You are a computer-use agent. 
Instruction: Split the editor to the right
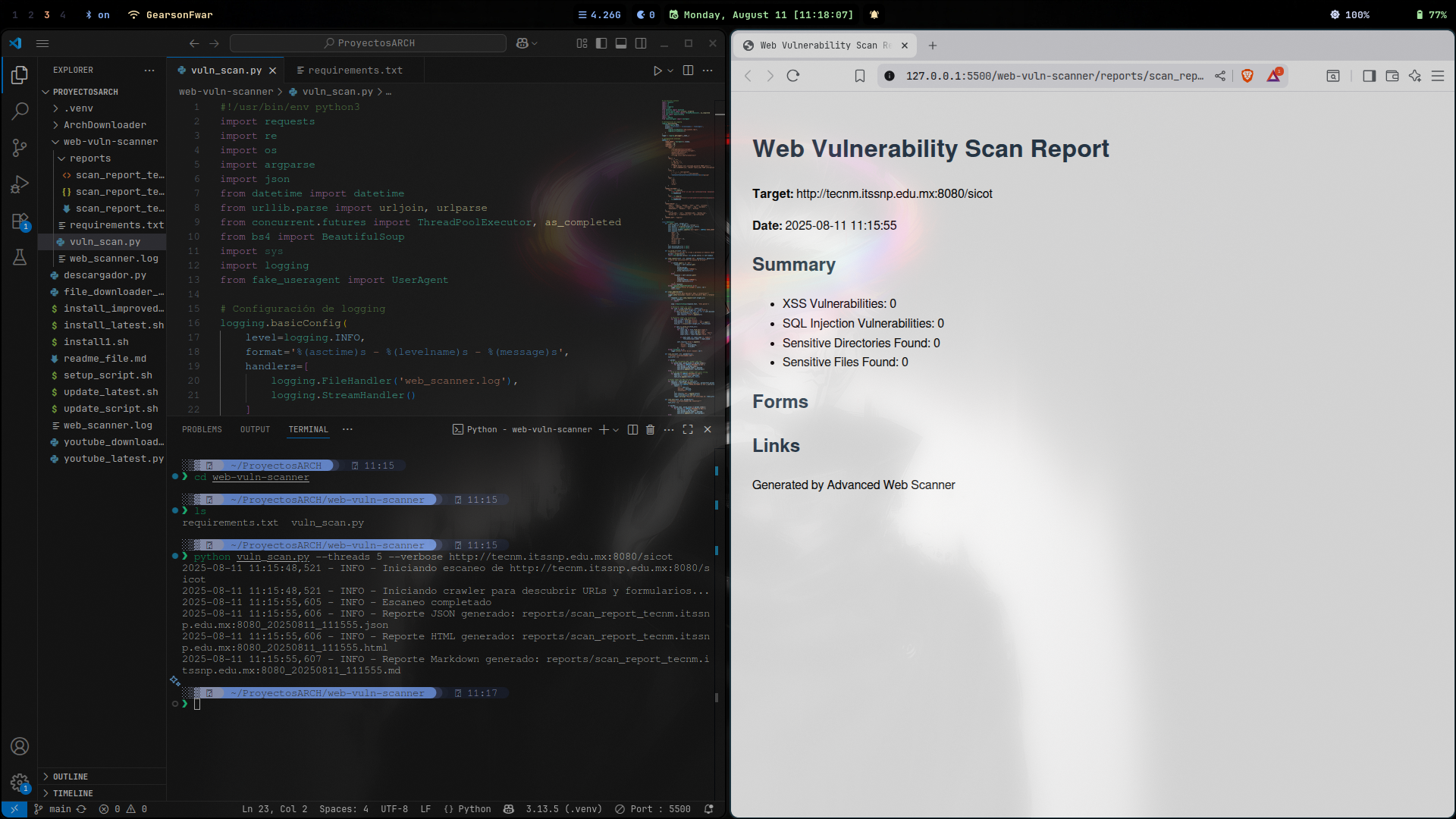pyautogui.click(x=688, y=71)
